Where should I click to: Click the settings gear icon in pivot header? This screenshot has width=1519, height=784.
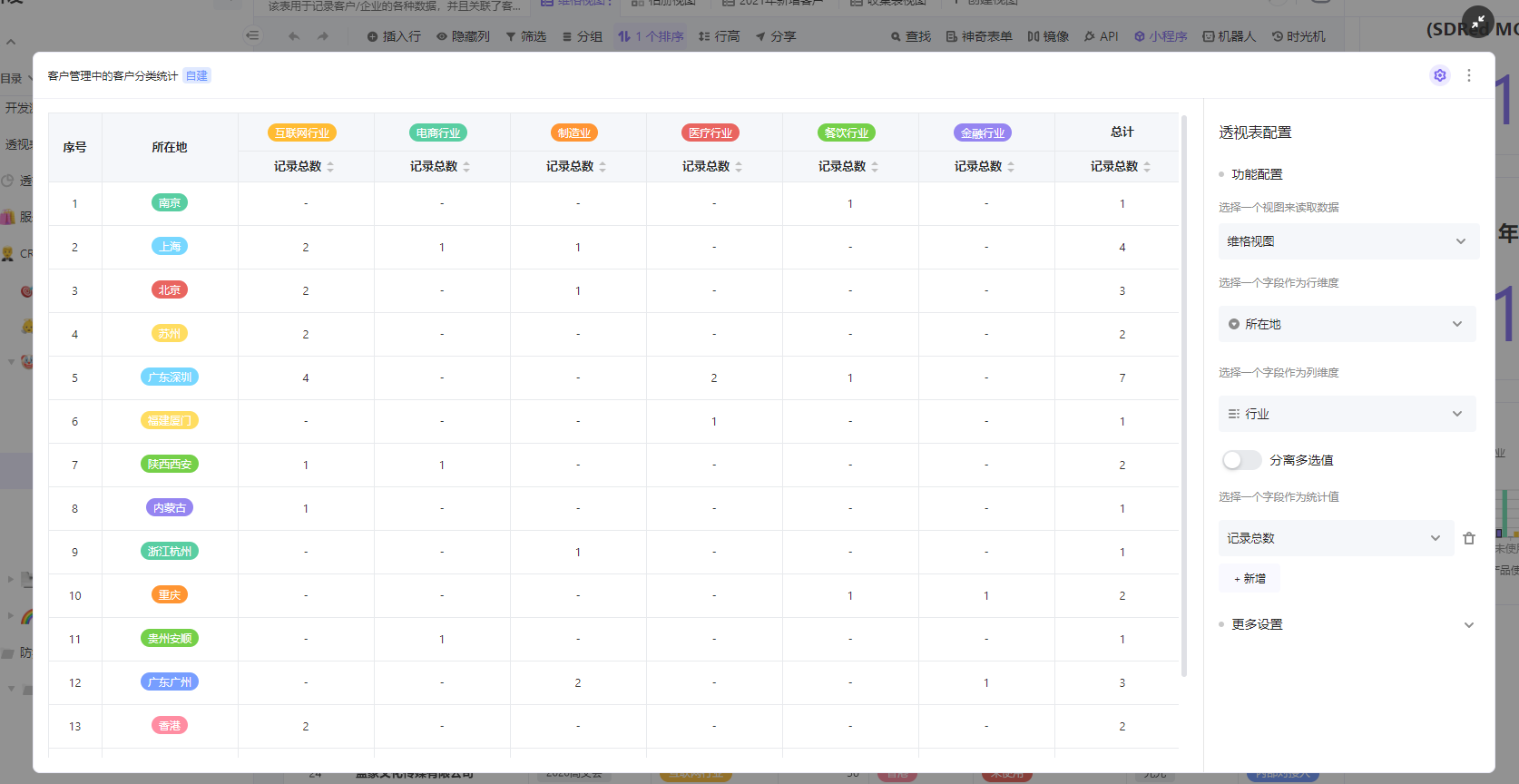pos(1439,75)
